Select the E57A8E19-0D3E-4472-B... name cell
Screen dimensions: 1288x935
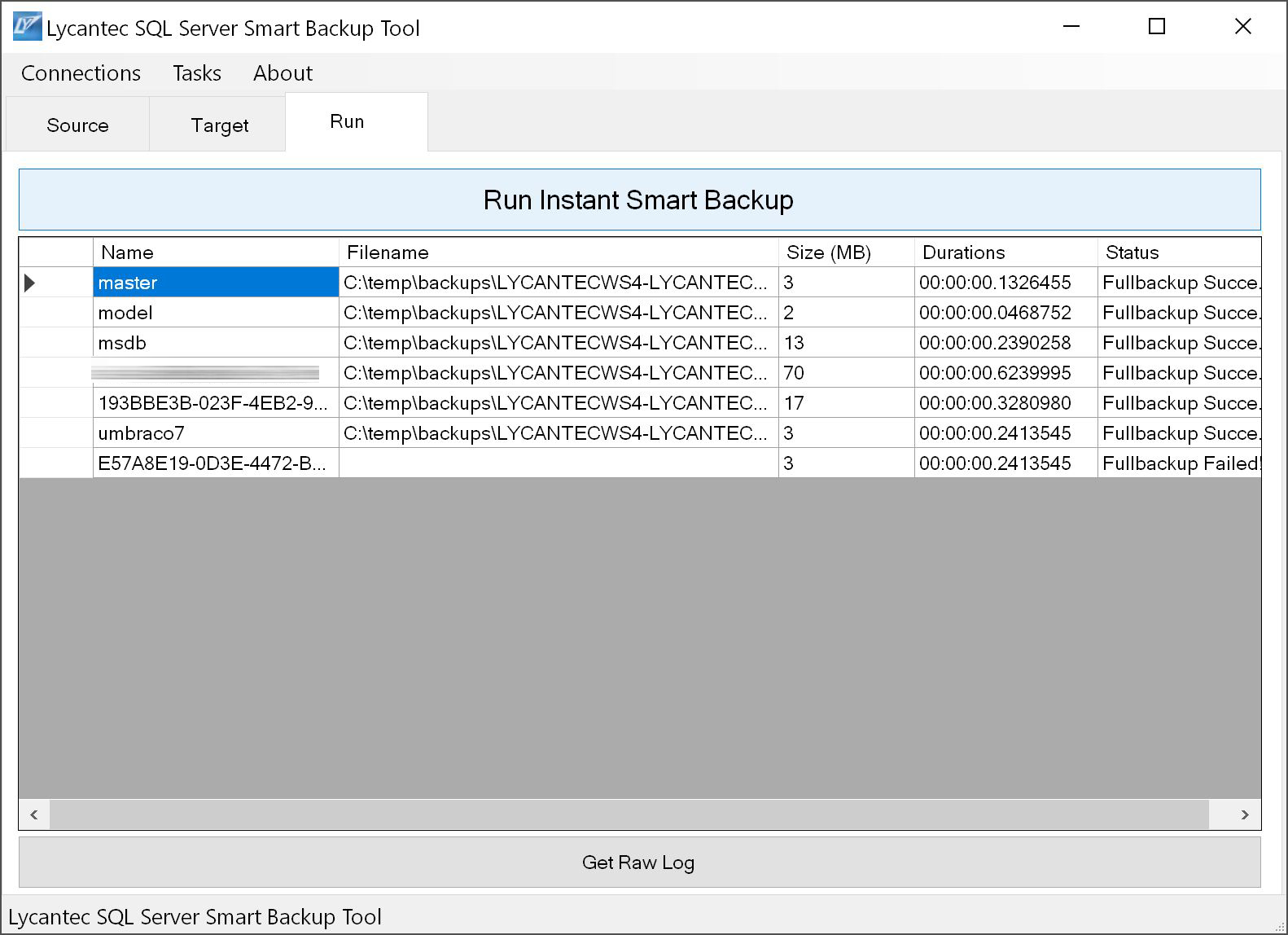216,463
